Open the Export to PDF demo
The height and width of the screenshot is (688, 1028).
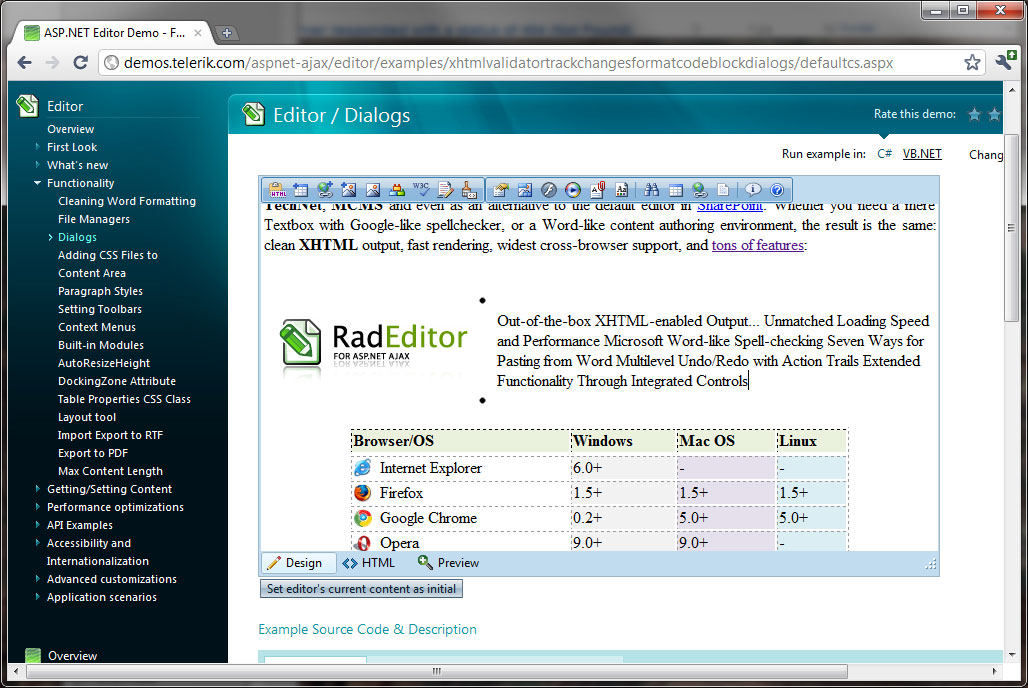click(x=93, y=453)
